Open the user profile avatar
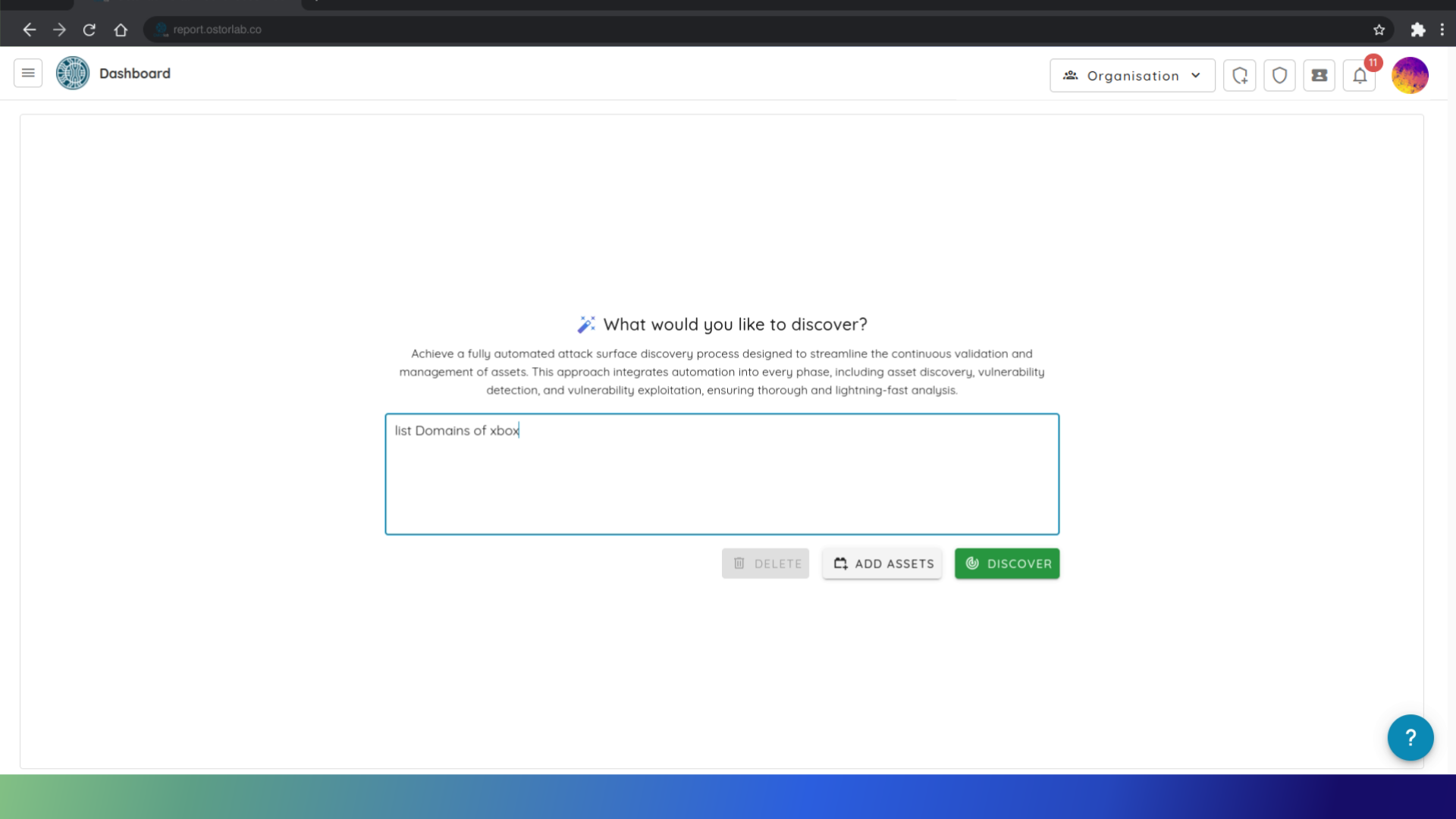This screenshot has height=819, width=1456. click(1410, 76)
